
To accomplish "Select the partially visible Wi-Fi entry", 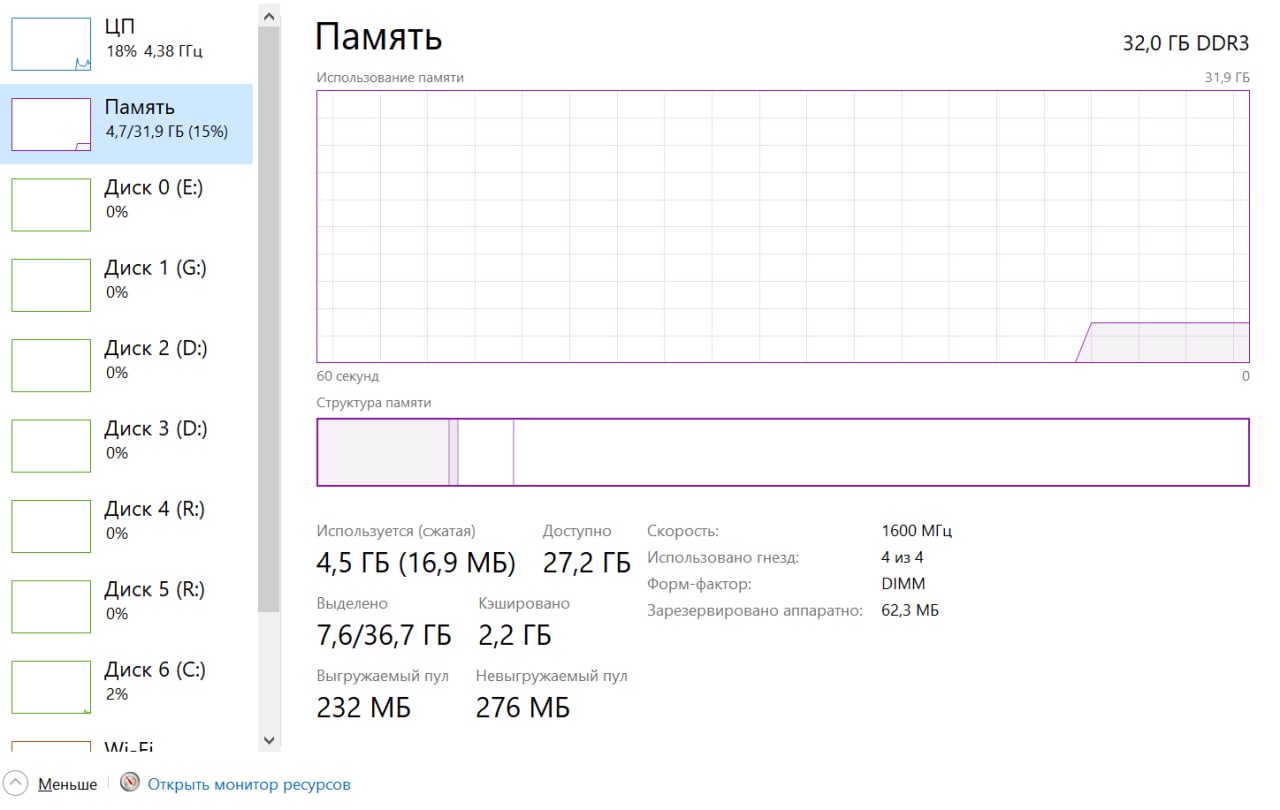I will [x=129, y=746].
